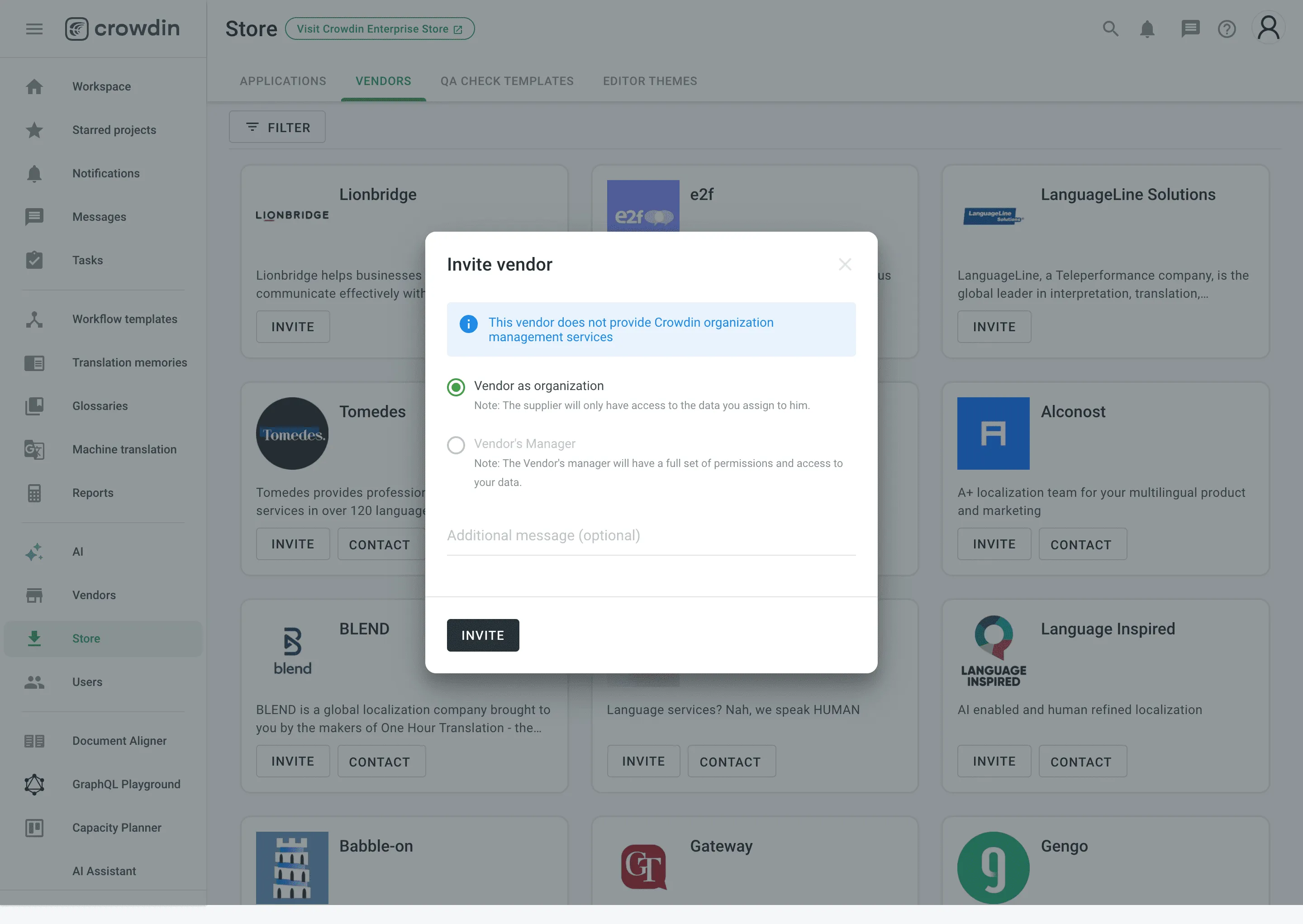
Task: Open Notifications in the sidebar
Action: click(106, 173)
